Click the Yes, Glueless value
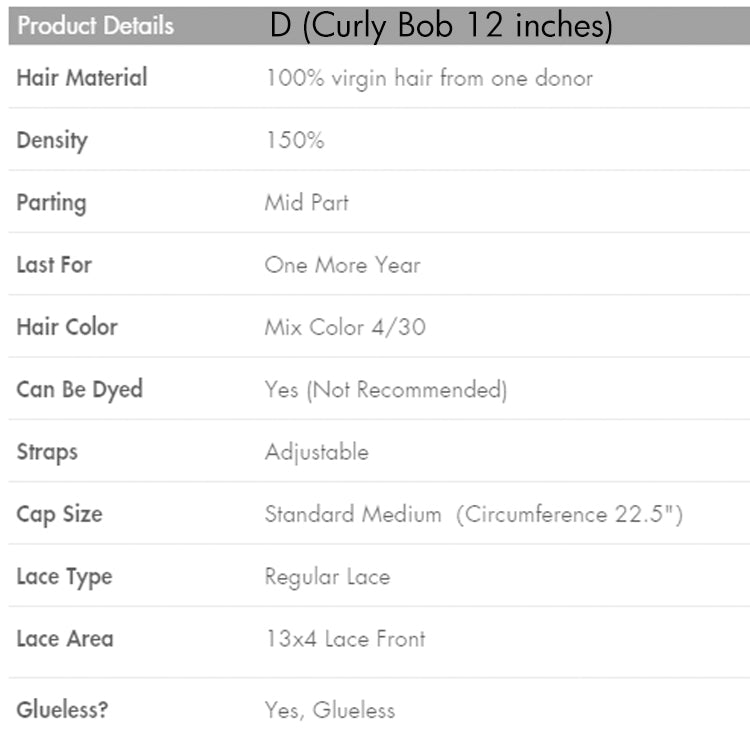 [x=329, y=710]
